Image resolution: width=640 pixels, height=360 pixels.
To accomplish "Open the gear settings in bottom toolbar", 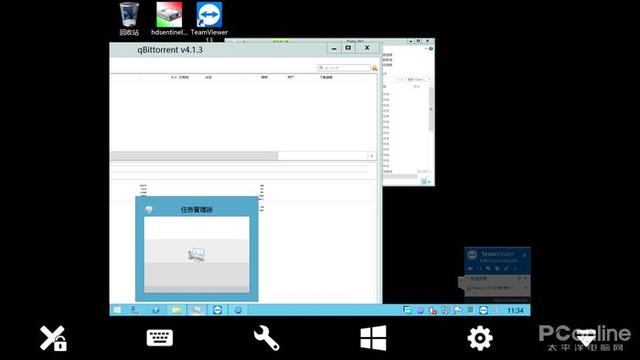I will pyautogui.click(x=480, y=338).
